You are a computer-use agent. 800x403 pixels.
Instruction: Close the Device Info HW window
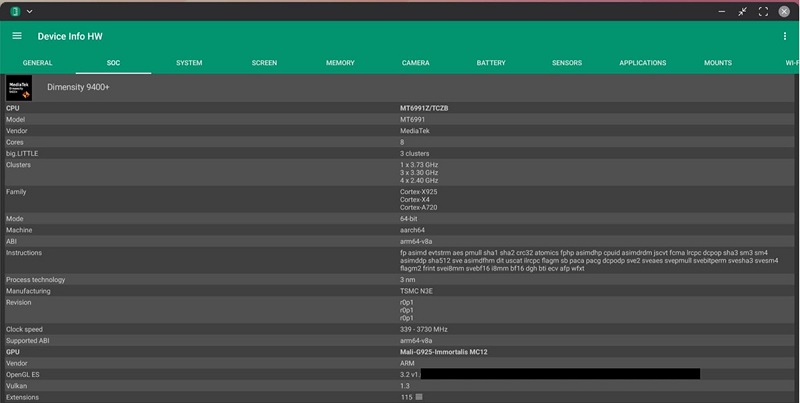point(784,11)
